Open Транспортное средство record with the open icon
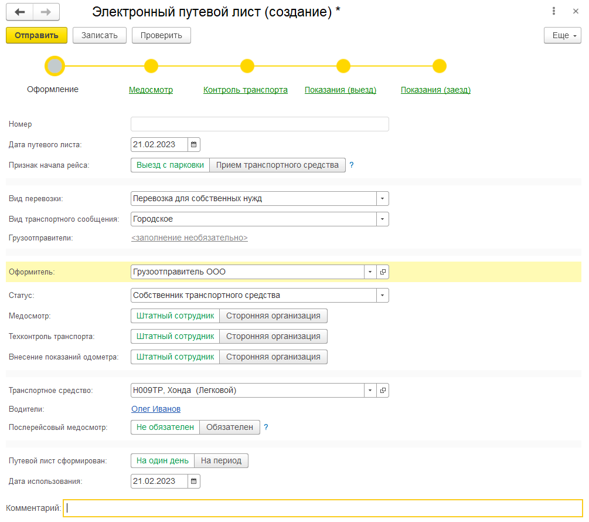The image size is (589, 522). click(x=382, y=391)
